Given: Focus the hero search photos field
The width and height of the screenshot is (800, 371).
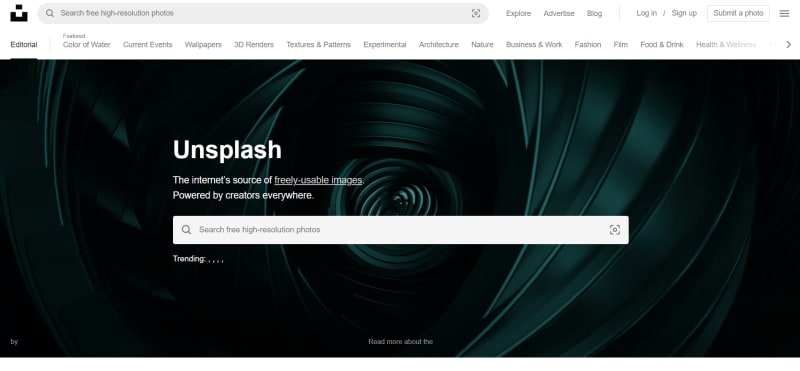Looking at the screenshot, I should 401,230.
